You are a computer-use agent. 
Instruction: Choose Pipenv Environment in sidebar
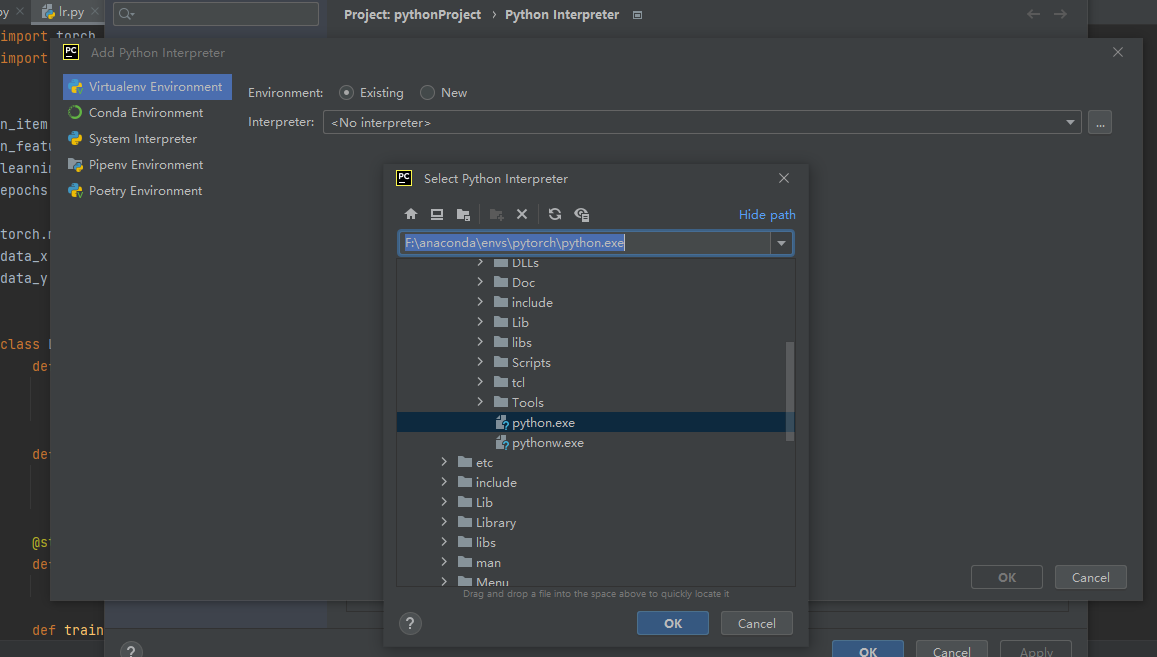147,165
